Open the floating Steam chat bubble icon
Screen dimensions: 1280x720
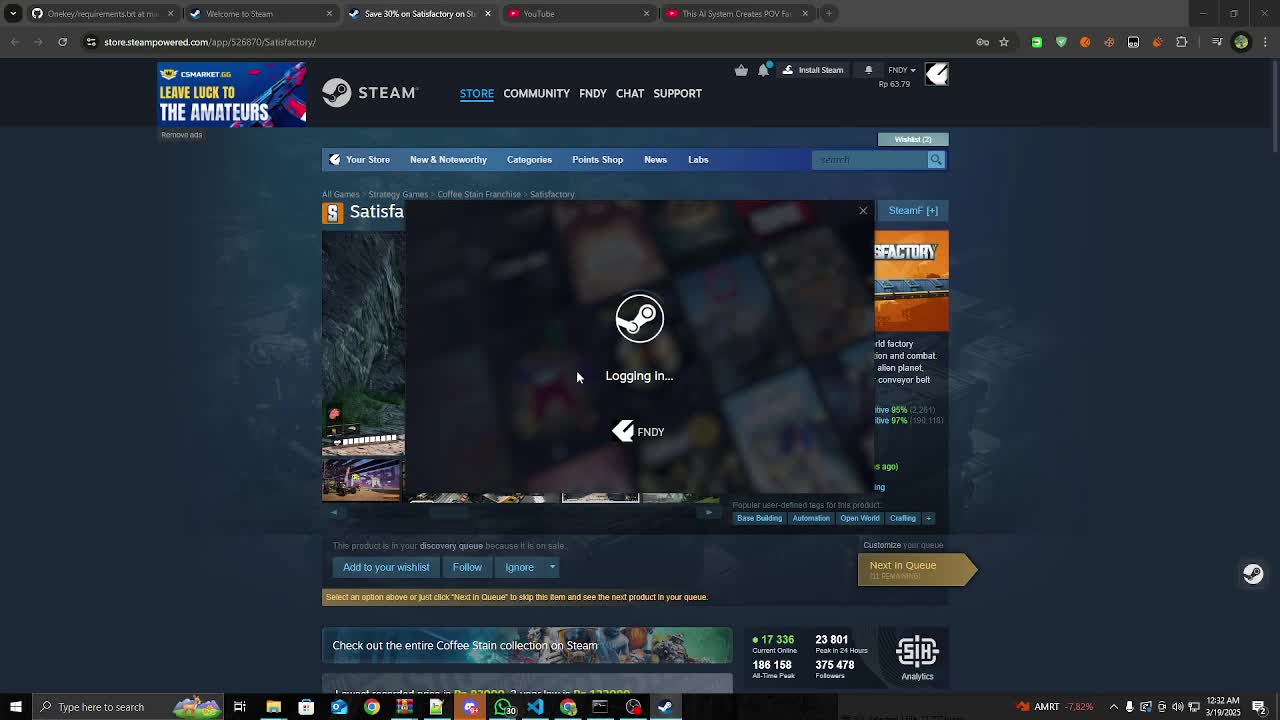click(1253, 574)
